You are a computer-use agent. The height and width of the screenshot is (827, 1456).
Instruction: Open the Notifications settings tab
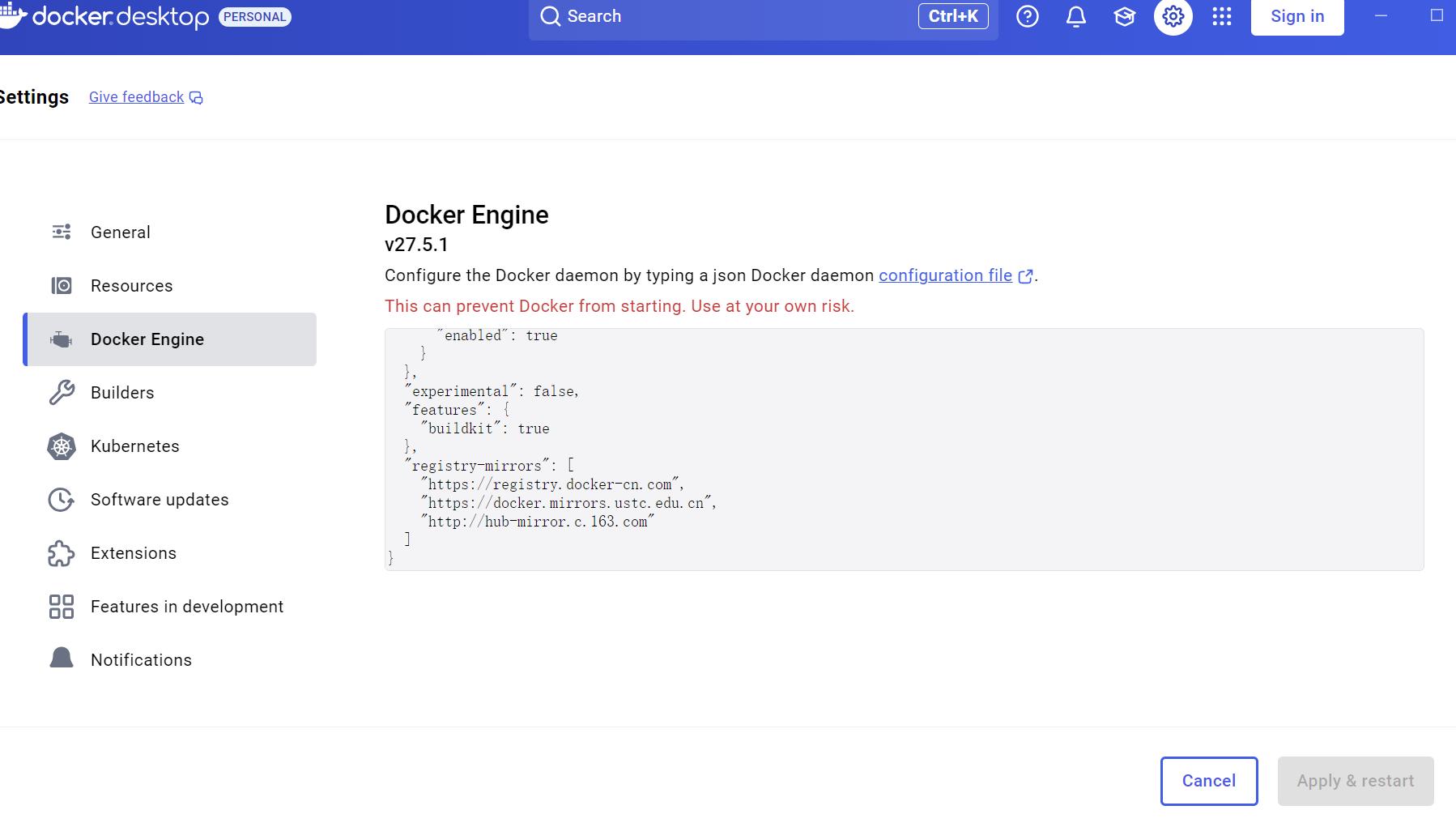point(169,660)
